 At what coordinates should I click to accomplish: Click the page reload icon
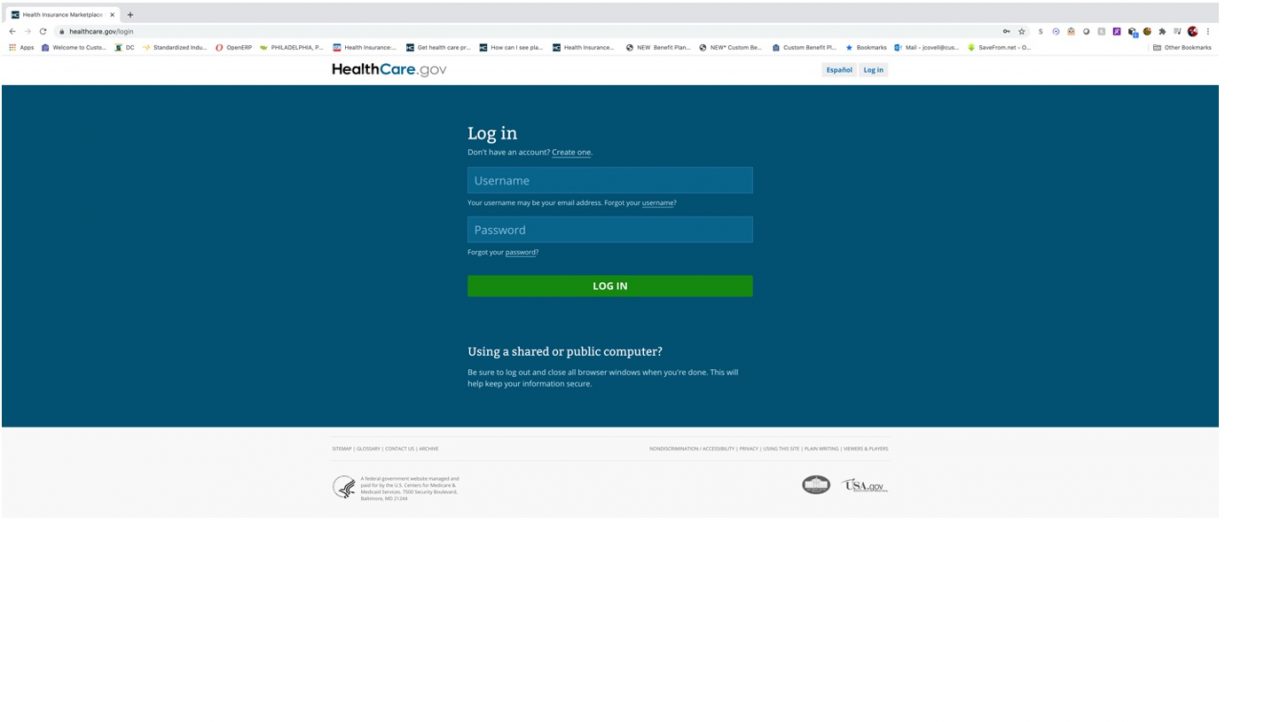pos(41,31)
